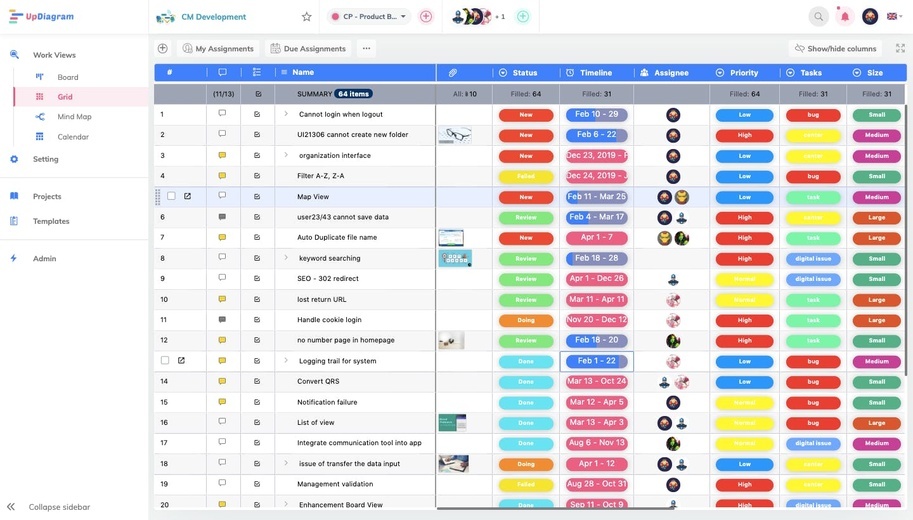Open Projects in sidebar
This screenshot has width=913, height=520.
pos(47,196)
